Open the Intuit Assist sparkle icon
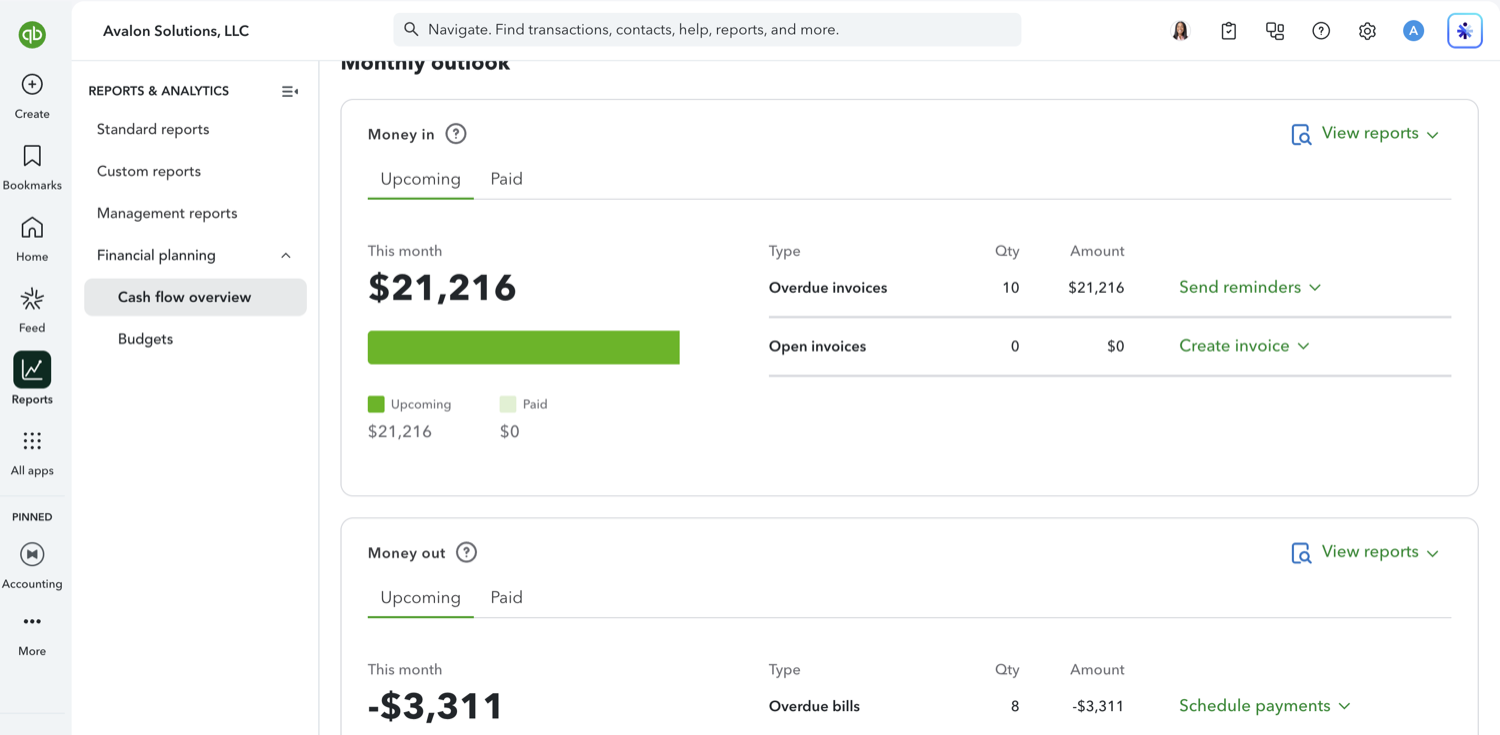 (x=1465, y=31)
